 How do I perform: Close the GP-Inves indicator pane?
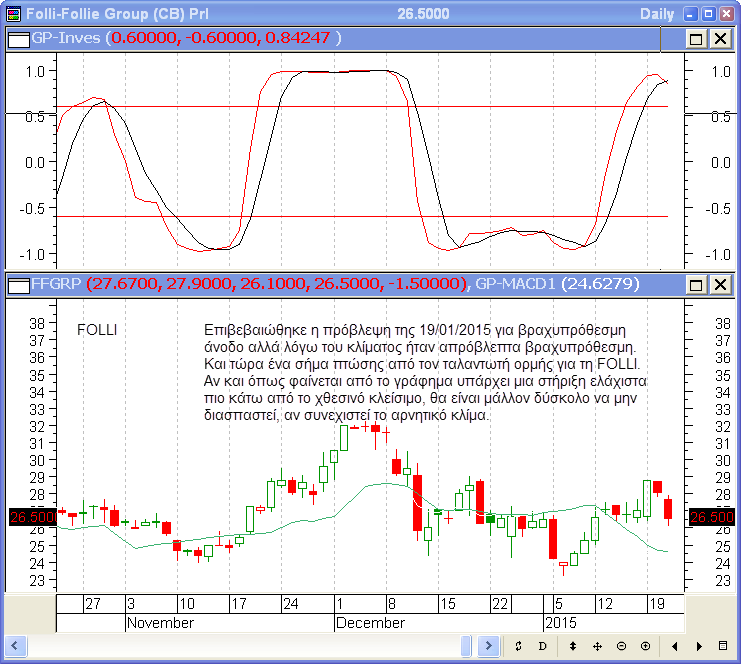click(x=721, y=39)
